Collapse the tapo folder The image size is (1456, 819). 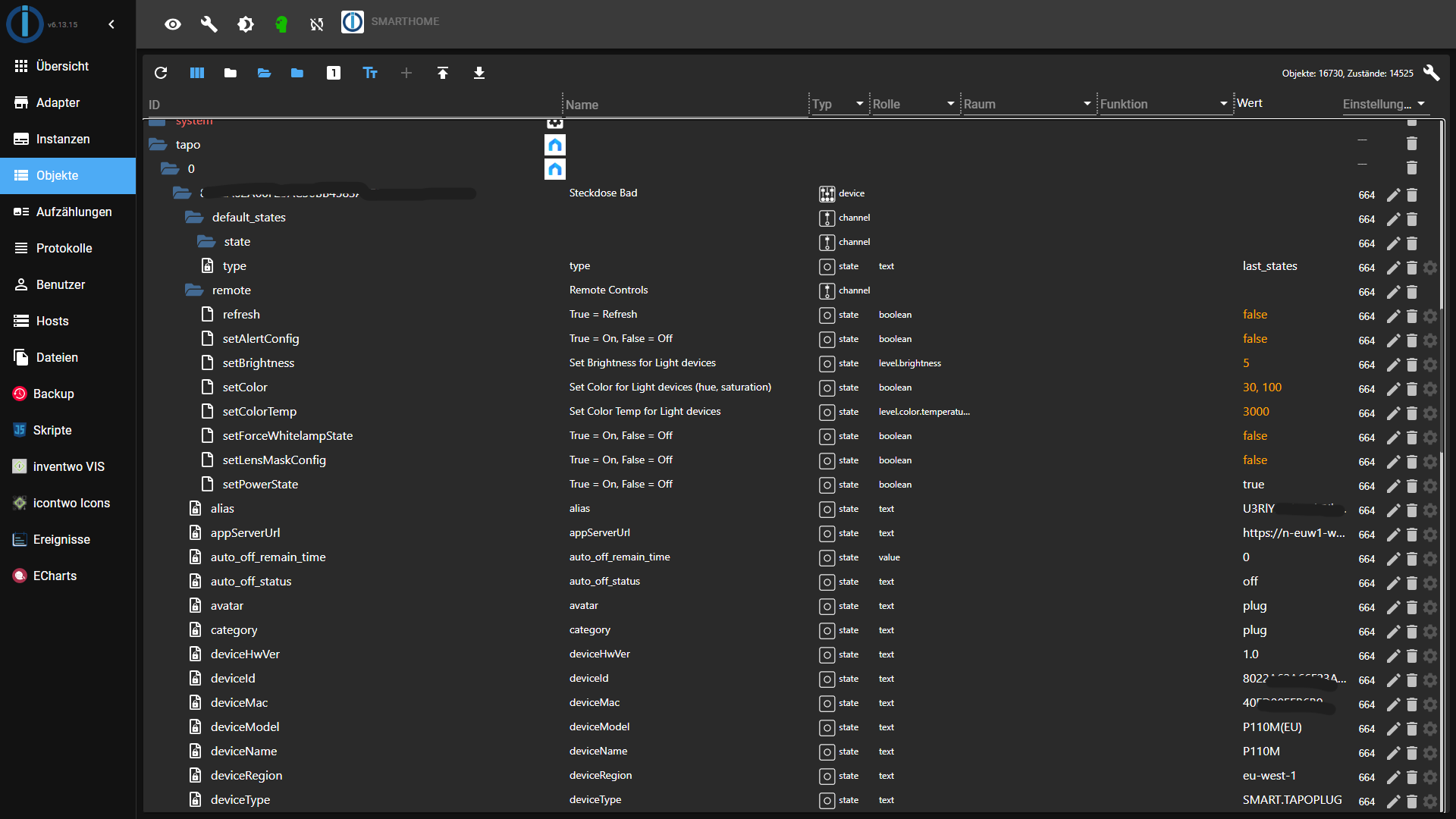[x=158, y=144]
